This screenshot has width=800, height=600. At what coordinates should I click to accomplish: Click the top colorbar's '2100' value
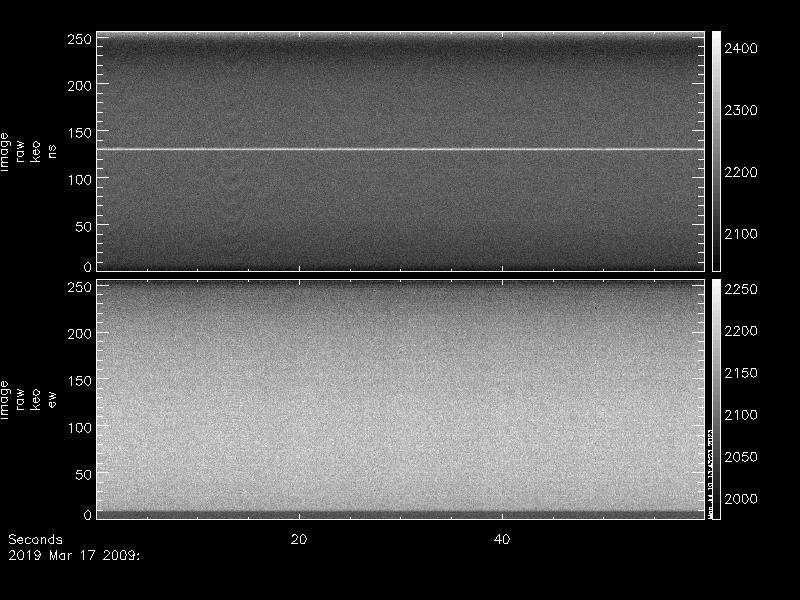(x=741, y=234)
